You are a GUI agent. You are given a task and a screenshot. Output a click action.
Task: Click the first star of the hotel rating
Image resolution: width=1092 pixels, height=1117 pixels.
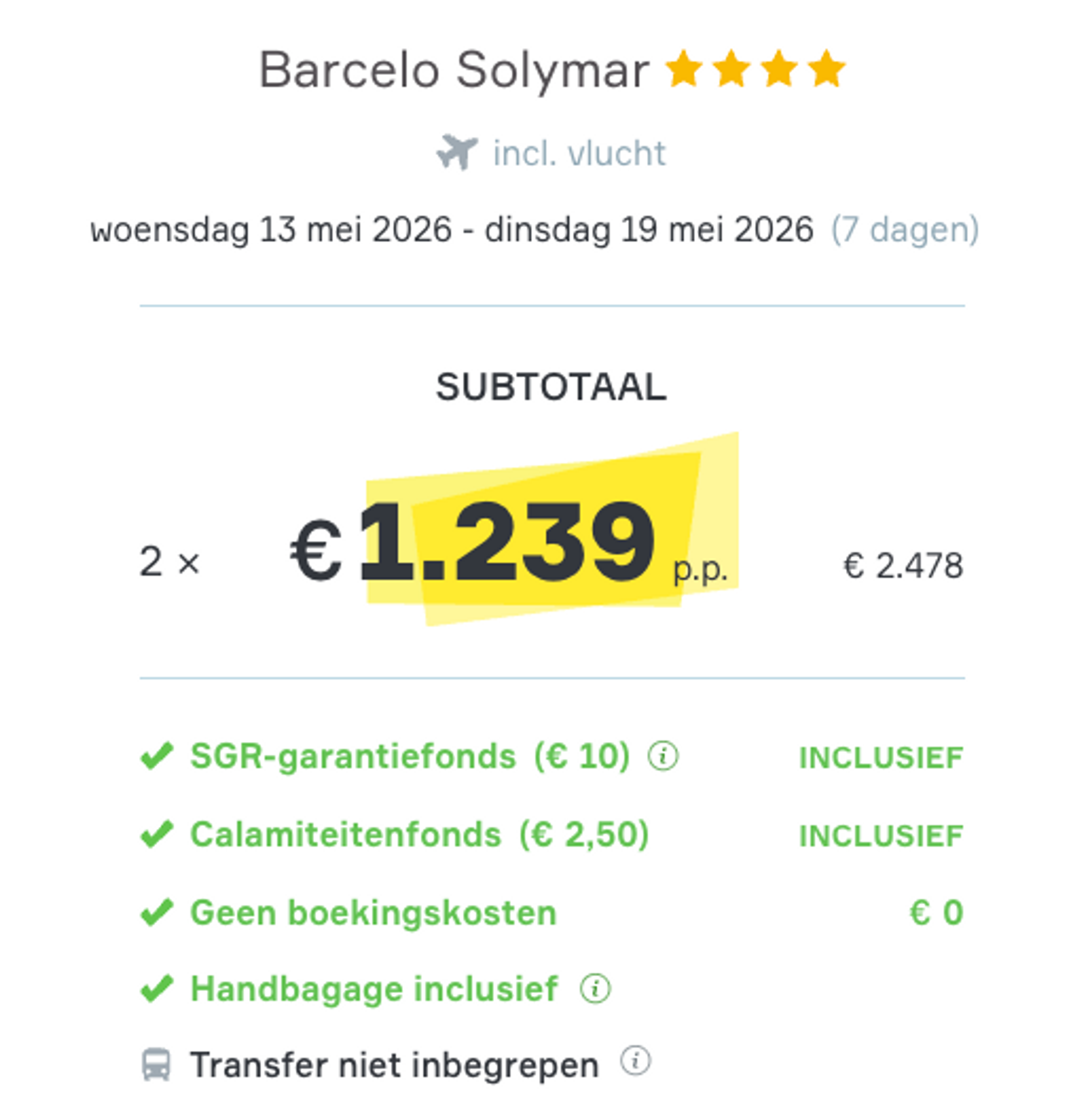[684, 69]
